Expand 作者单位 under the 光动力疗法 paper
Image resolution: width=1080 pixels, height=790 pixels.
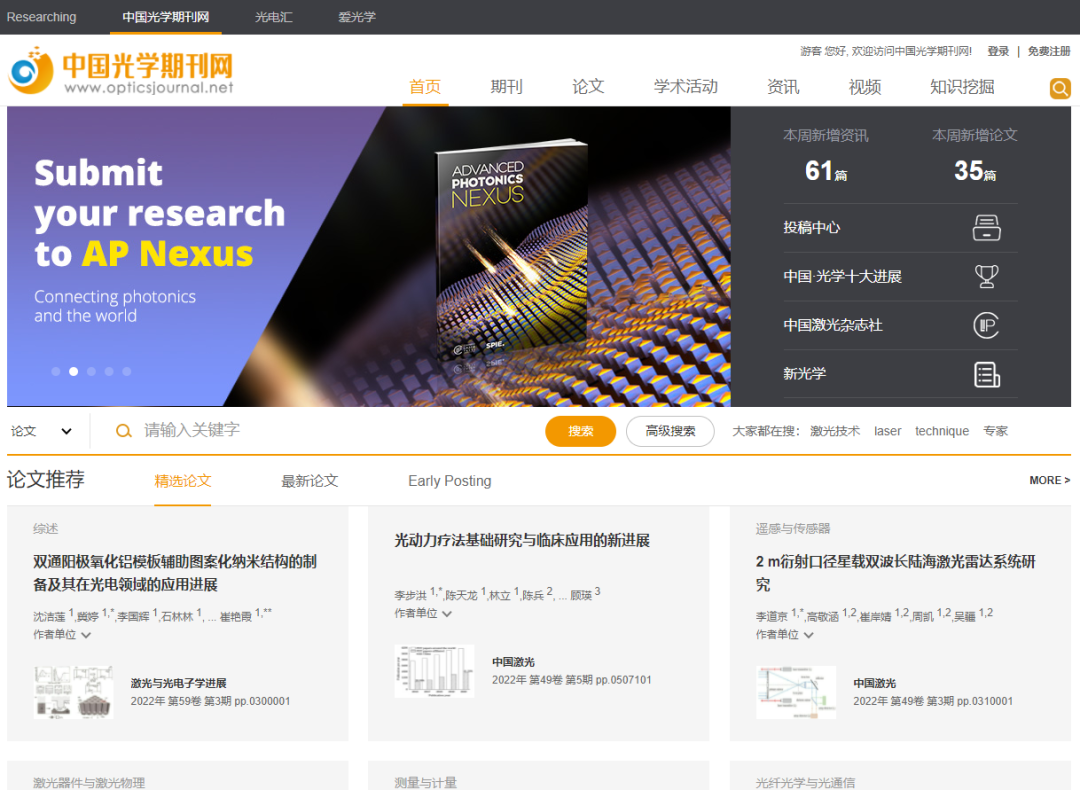tap(423, 613)
